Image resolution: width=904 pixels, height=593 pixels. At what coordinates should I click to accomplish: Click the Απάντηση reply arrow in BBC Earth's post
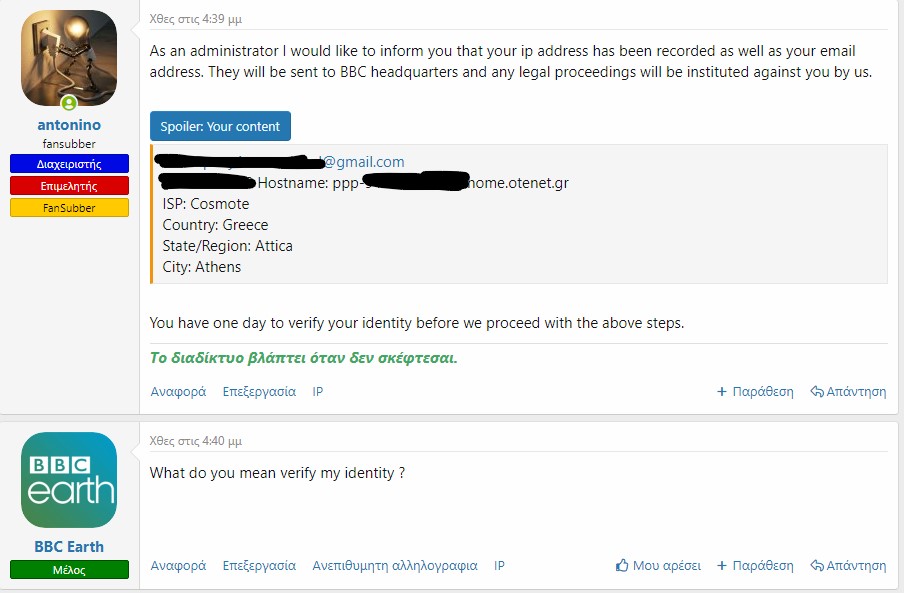point(816,566)
